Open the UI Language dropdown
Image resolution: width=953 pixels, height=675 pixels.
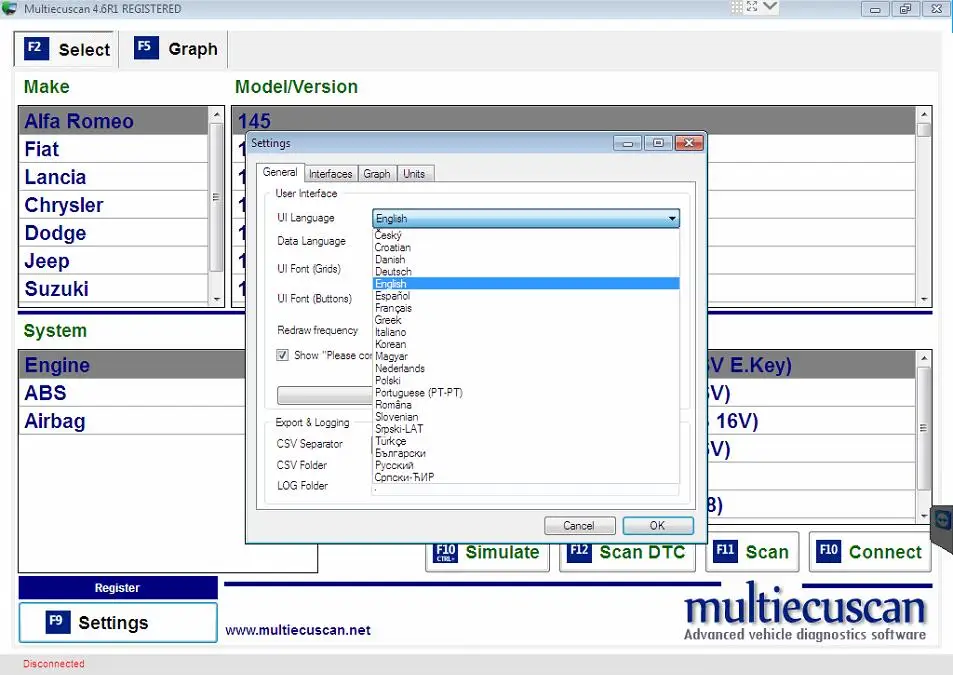(671, 218)
